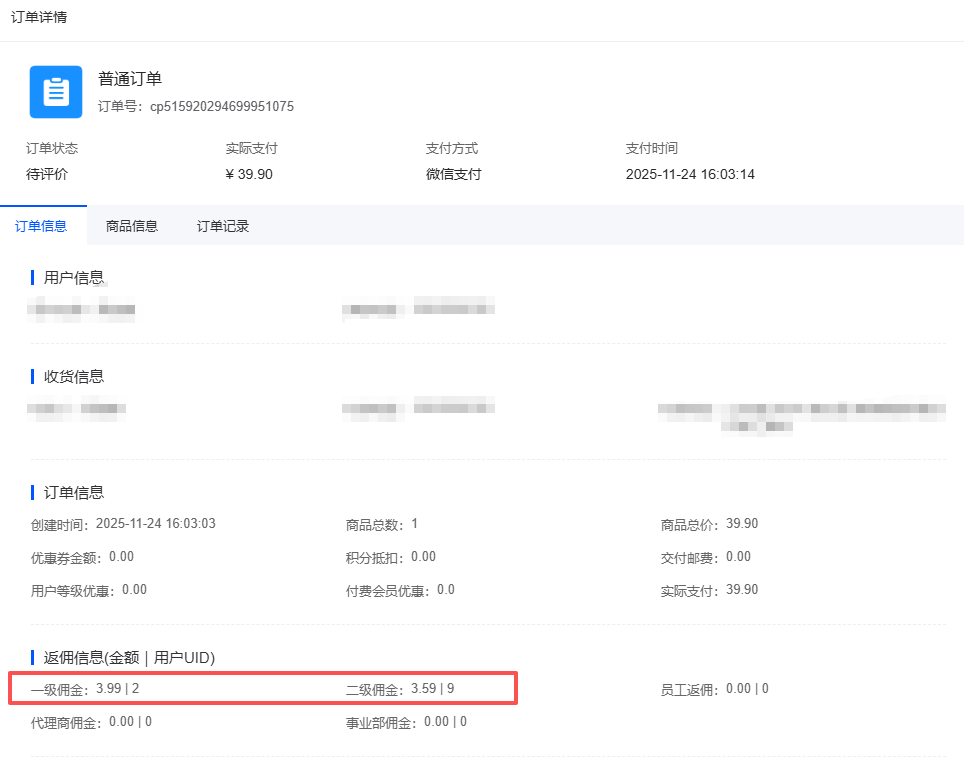Click the payment time 2025-11-24 16:03:14
The height and width of the screenshot is (759, 964).
pyautogui.click(x=690, y=174)
